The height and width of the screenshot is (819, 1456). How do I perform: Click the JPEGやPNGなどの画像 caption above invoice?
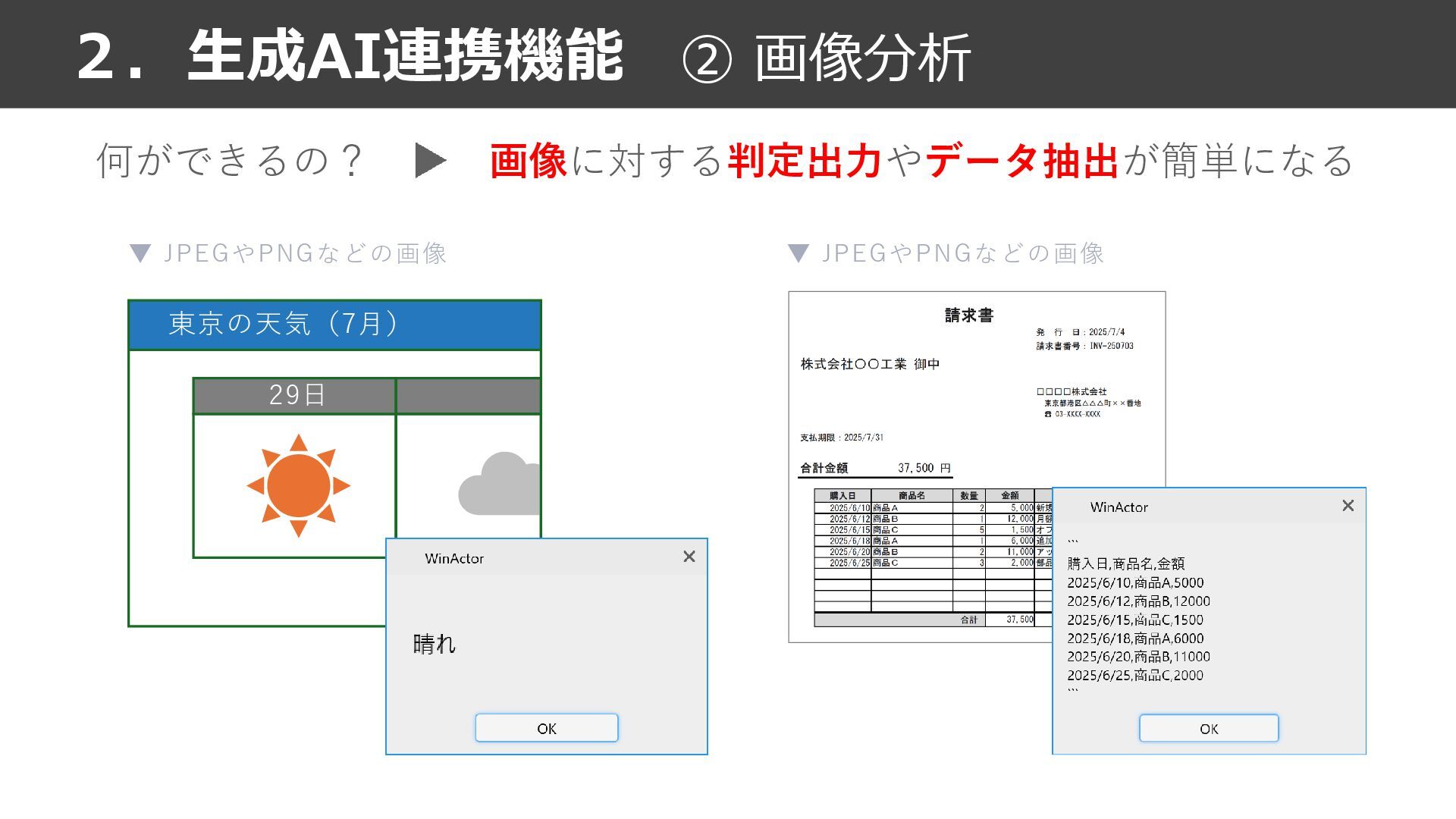(x=963, y=253)
